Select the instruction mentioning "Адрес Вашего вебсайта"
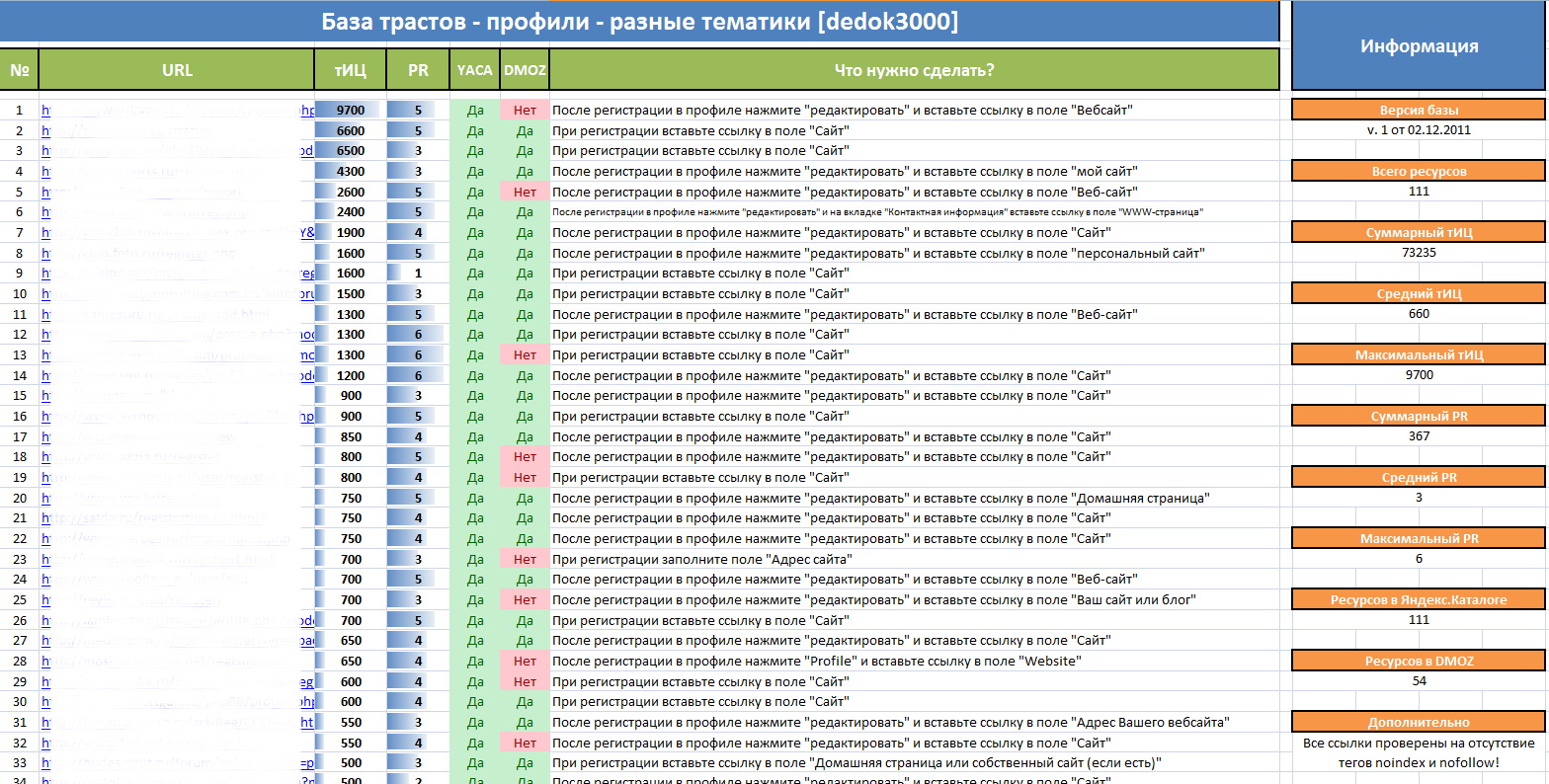Viewport: 1549px width, 784px height. point(890,723)
